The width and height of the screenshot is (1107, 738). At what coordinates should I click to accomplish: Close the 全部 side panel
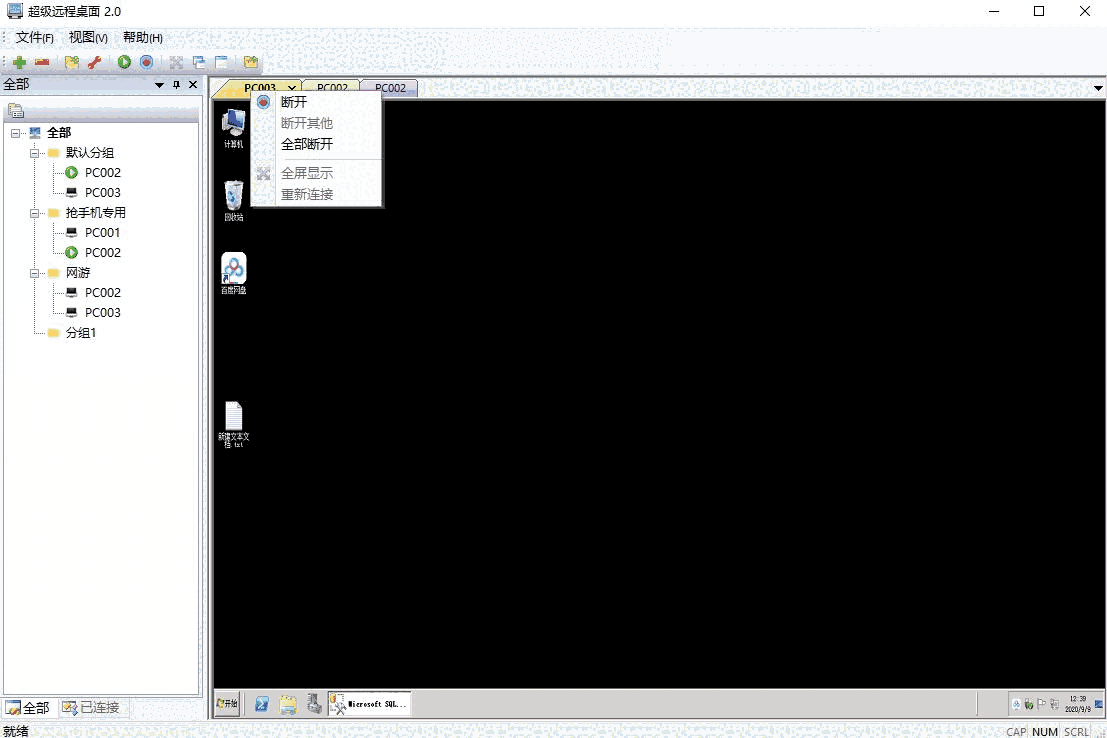coord(193,85)
